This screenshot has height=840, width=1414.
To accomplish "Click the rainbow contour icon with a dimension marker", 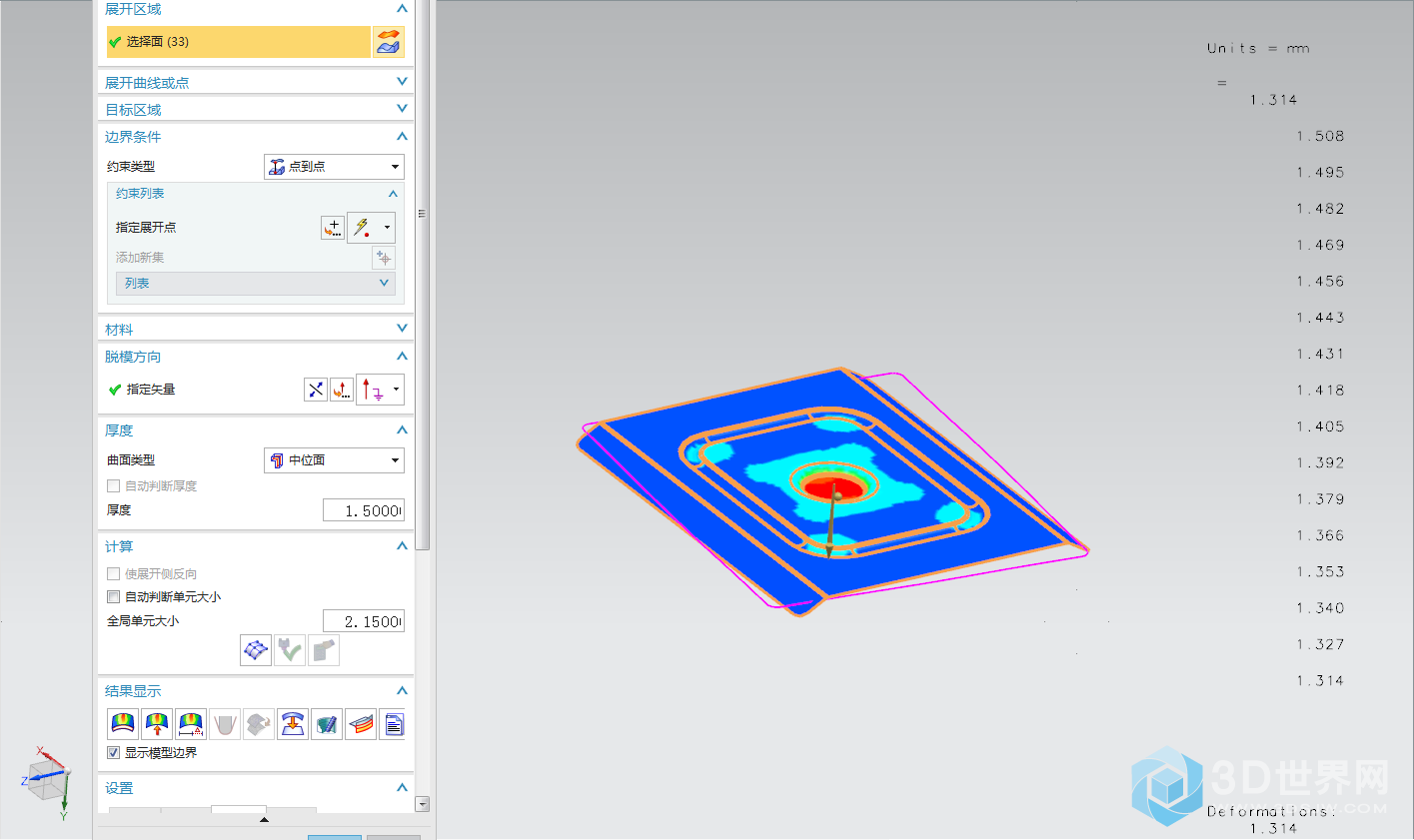I will pyautogui.click(x=191, y=724).
